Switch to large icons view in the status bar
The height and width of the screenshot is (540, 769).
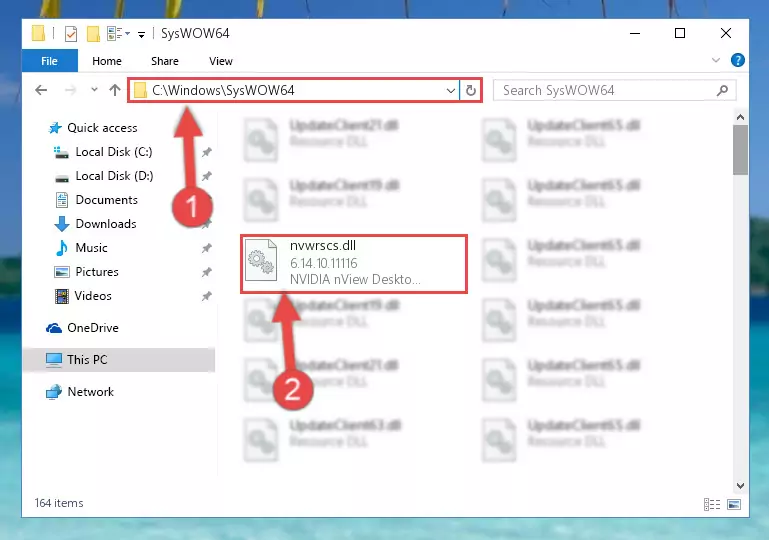click(734, 504)
